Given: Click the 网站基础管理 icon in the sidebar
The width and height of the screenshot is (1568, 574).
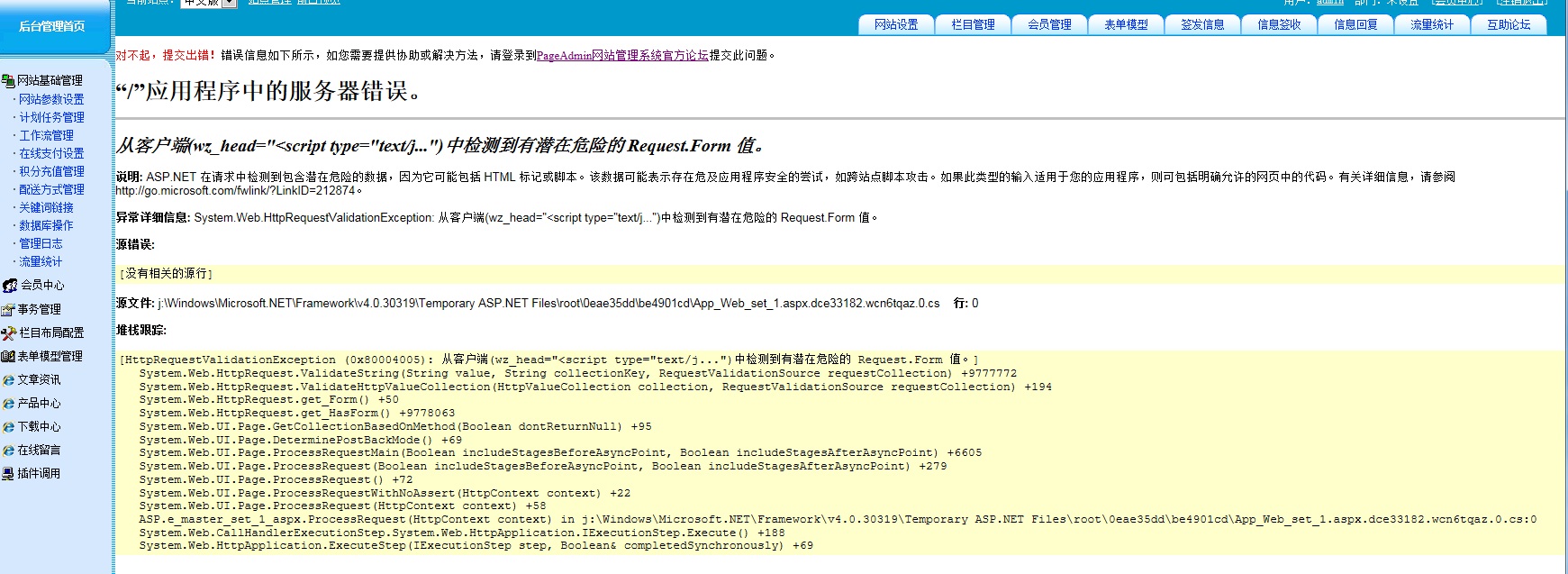Looking at the screenshot, I should (x=8, y=81).
